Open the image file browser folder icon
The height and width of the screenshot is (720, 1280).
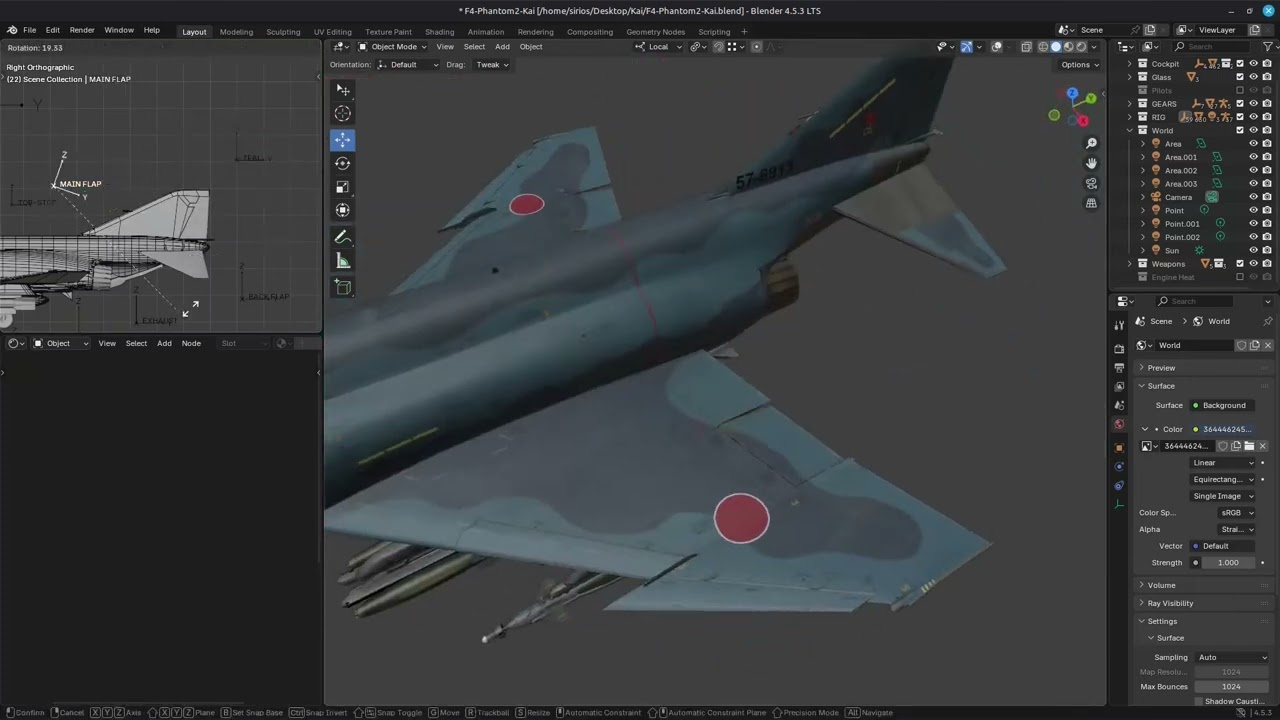(x=1249, y=446)
